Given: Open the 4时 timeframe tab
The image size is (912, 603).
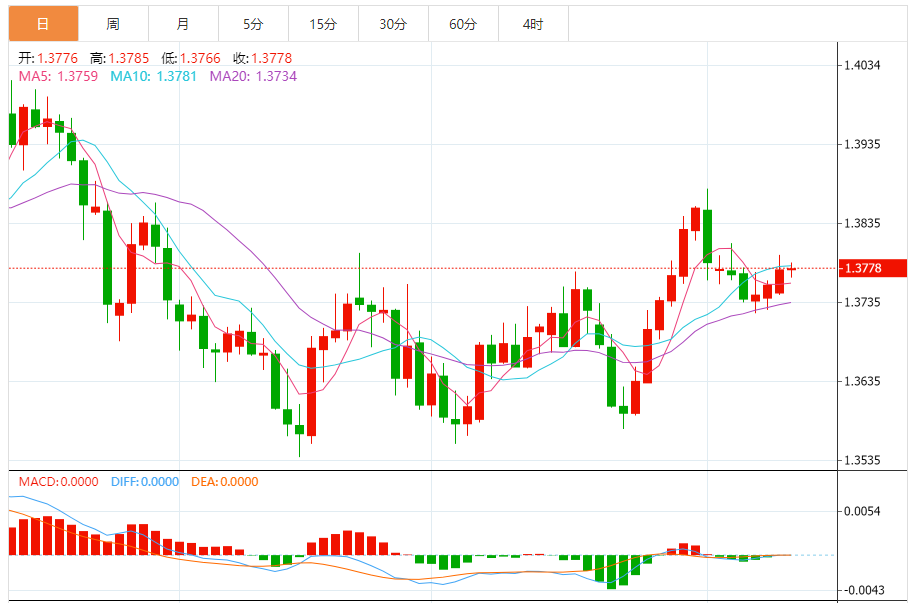Looking at the screenshot, I should pos(533,24).
